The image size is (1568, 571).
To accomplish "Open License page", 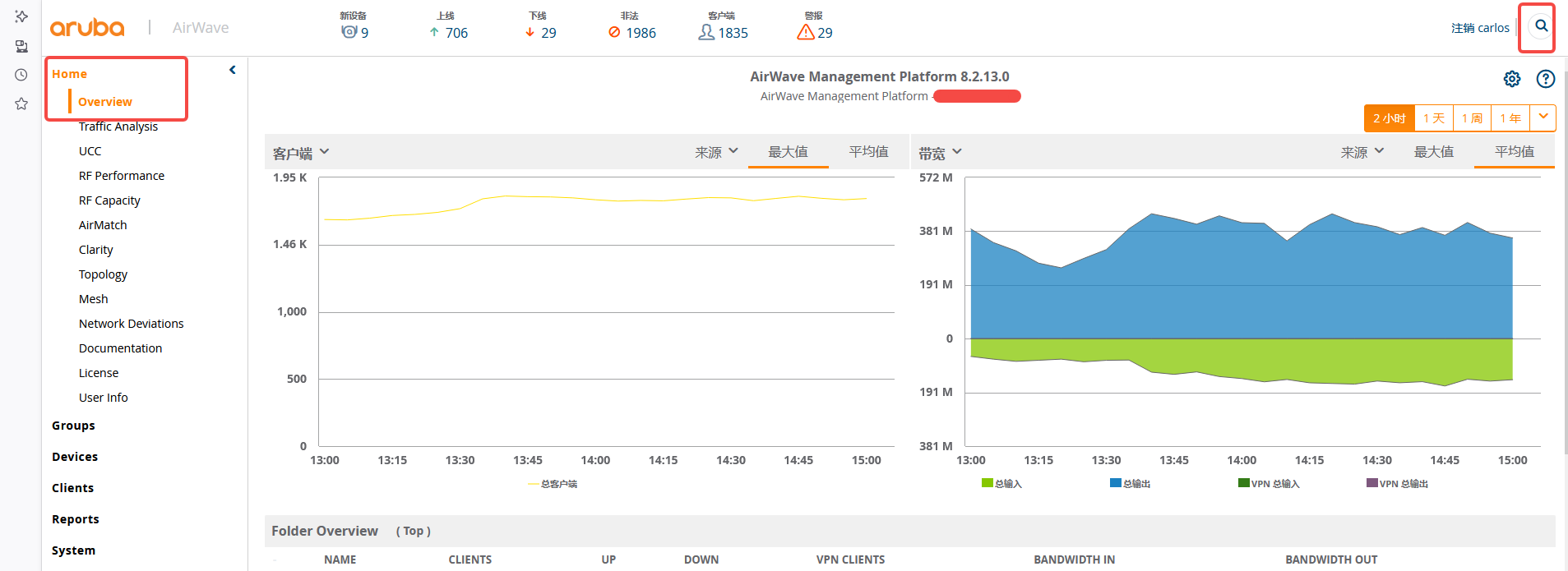I will coord(99,373).
